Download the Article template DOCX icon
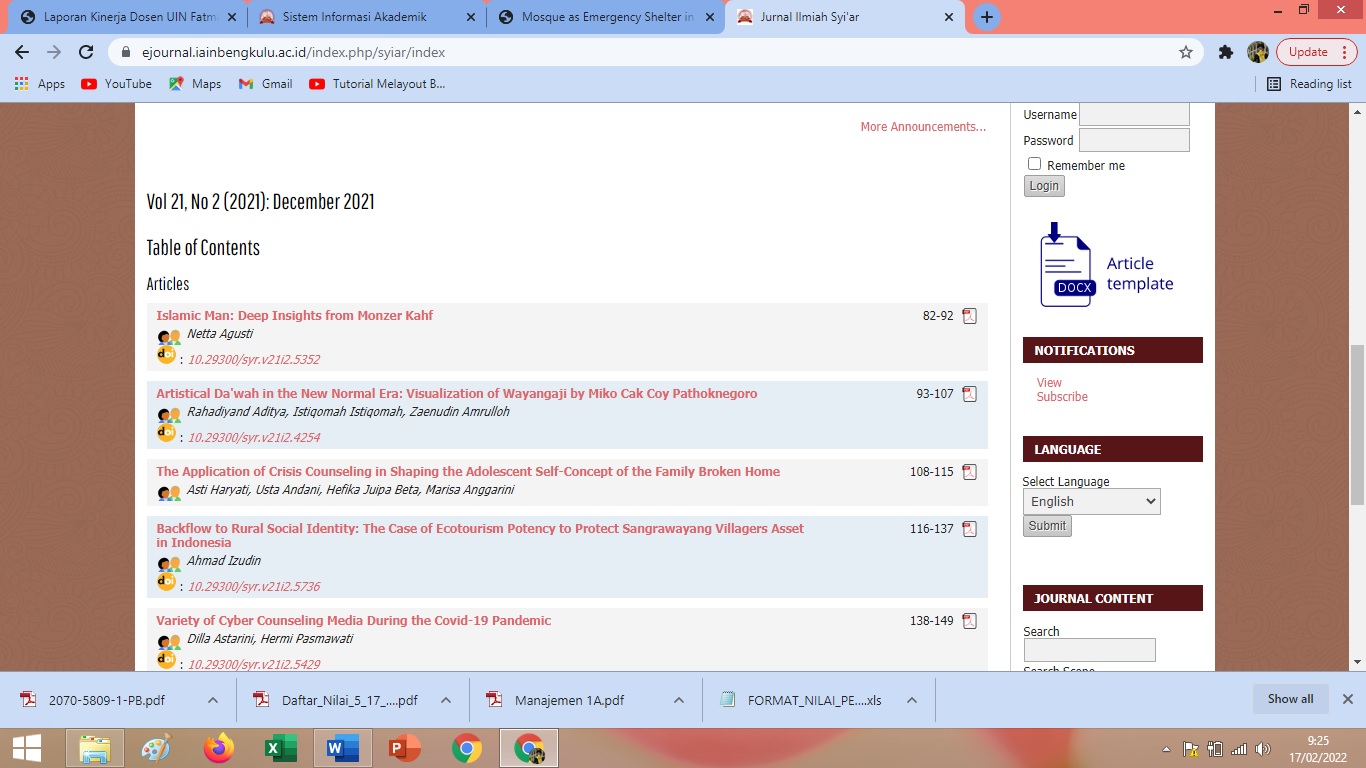The width and height of the screenshot is (1366, 768). point(1066,266)
